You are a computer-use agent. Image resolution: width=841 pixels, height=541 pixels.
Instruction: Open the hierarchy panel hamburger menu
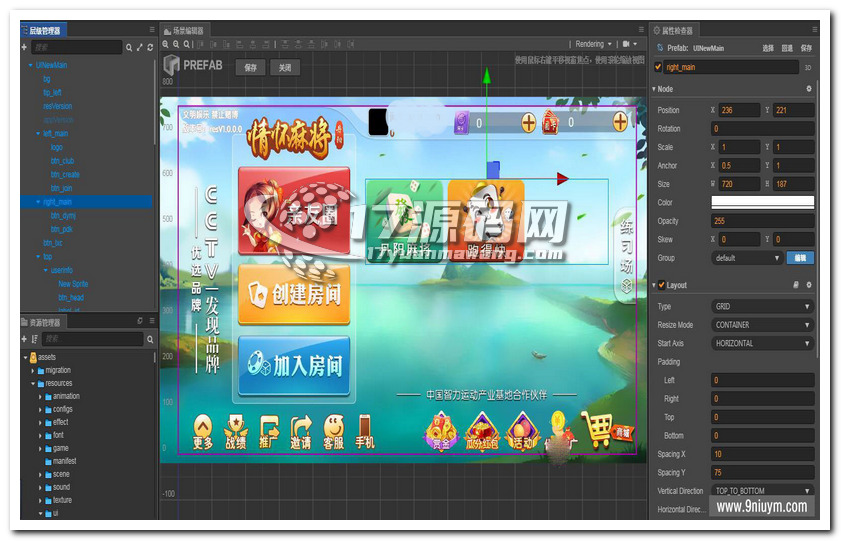click(152, 30)
